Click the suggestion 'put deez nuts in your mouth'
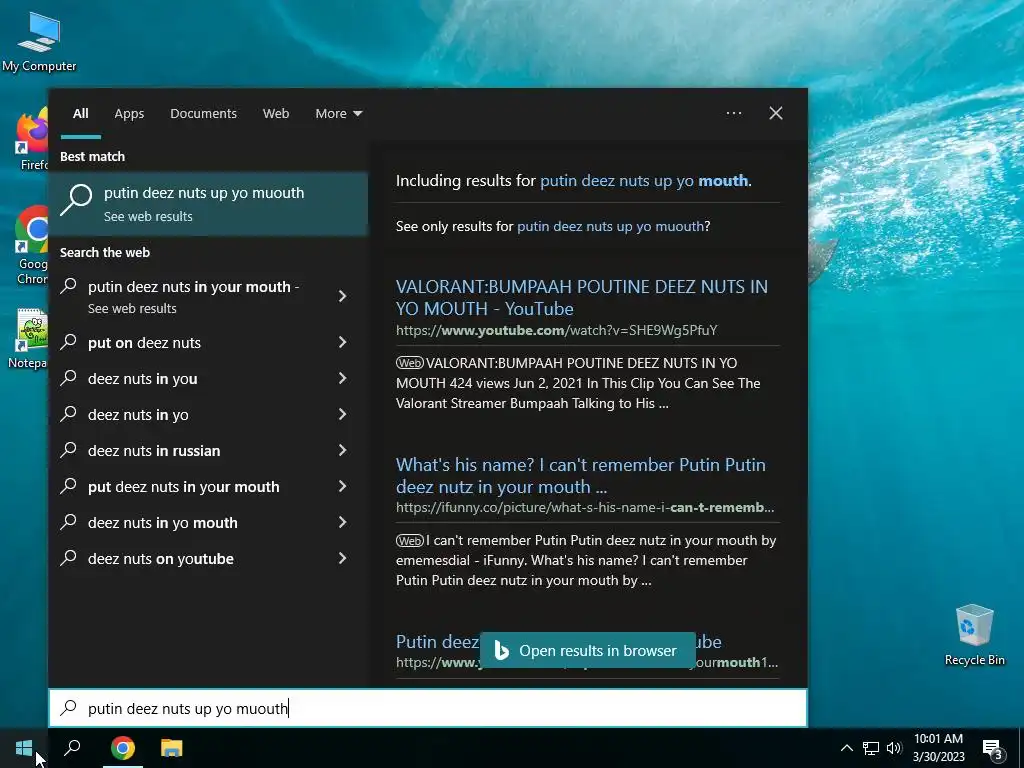The image size is (1024, 768). pos(184,487)
